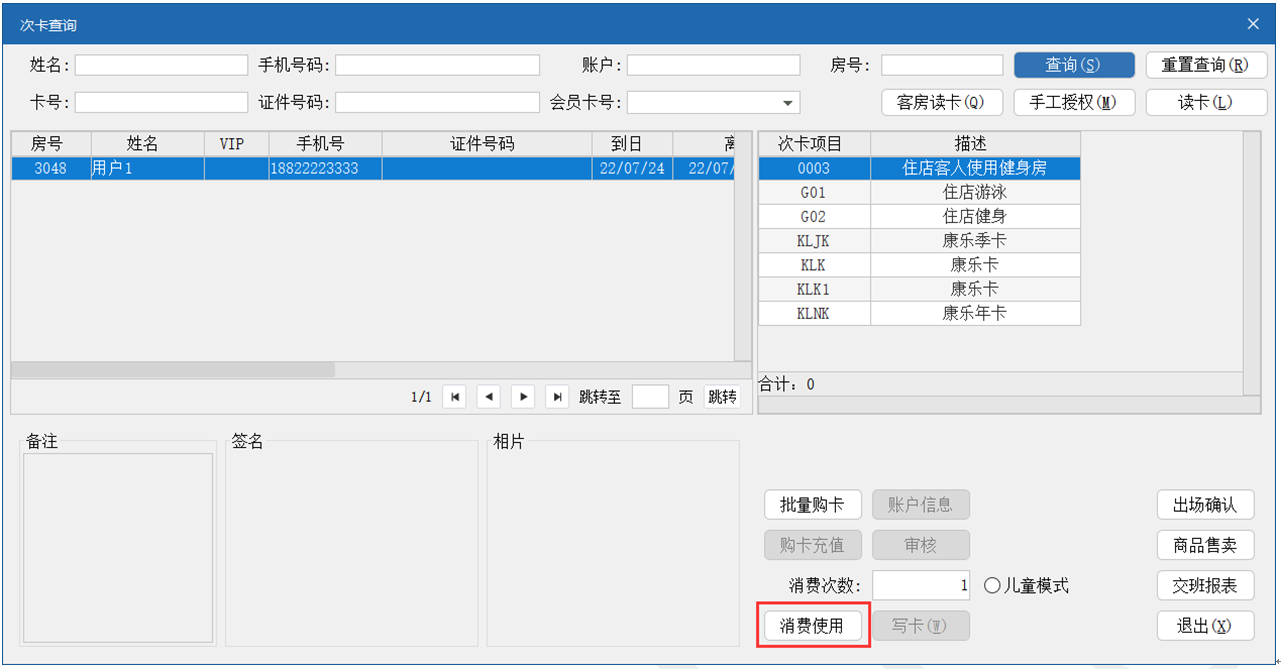Screen dimensions: 1281x669
Task: Click the 手机号码 input field
Action: 437,65
